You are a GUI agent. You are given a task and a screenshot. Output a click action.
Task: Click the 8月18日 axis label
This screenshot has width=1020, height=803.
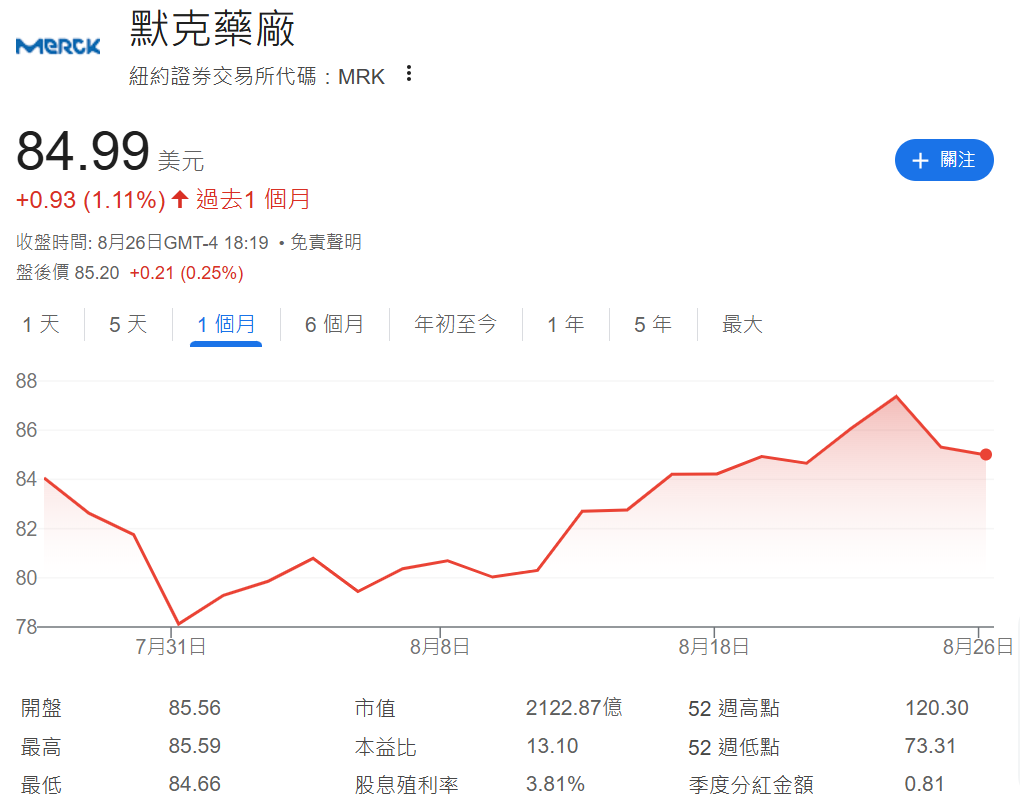pos(714,646)
